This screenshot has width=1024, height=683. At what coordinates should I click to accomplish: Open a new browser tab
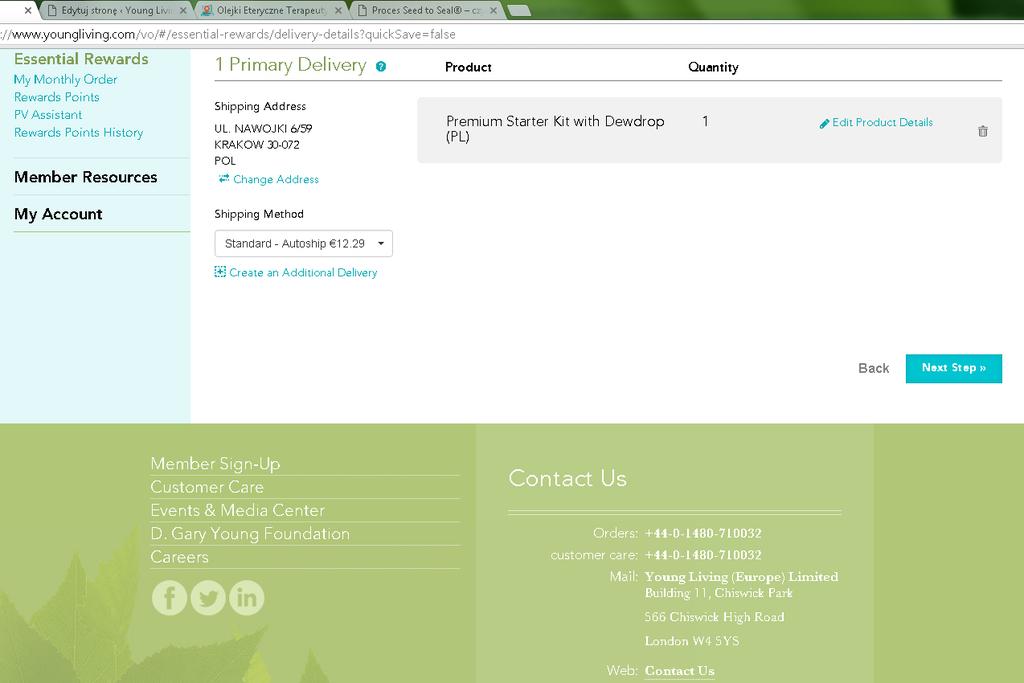pyautogui.click(x=519, y=10)
